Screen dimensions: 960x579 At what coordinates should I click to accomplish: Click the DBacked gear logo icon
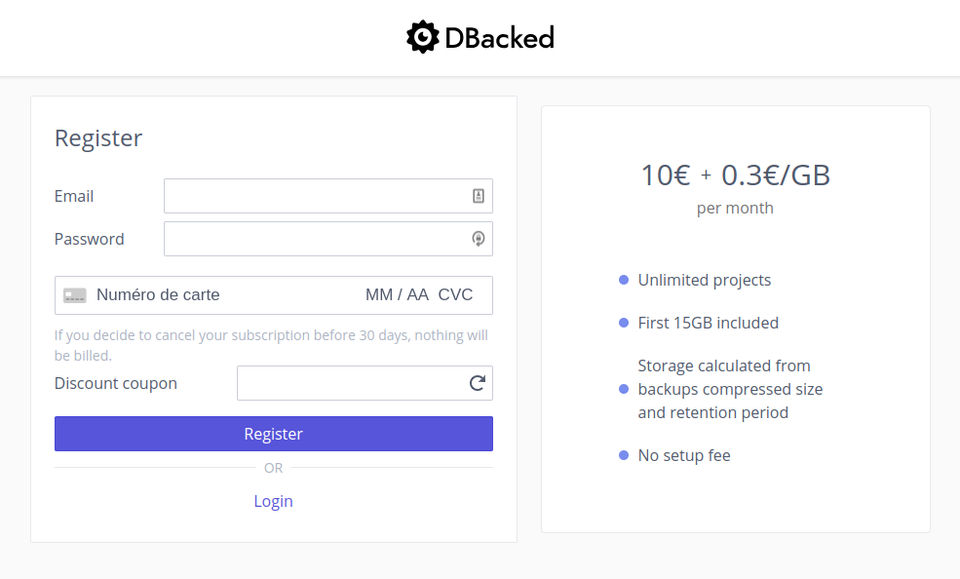click(422, 37)
